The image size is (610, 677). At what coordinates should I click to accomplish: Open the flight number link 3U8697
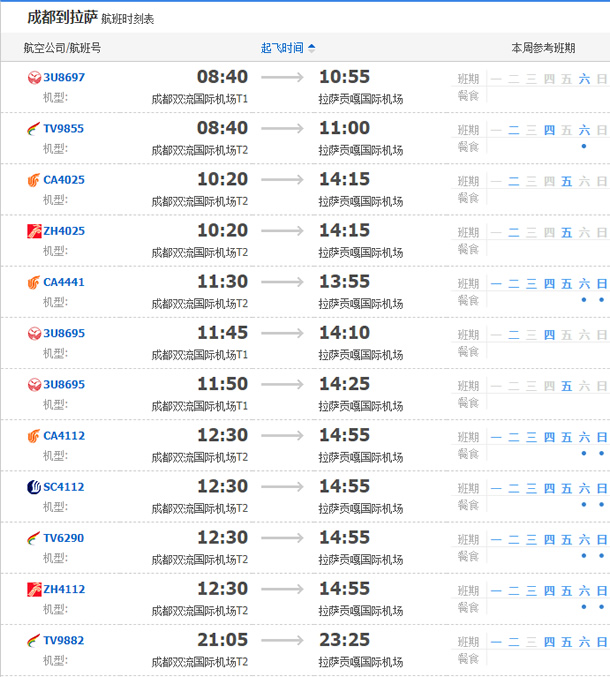click(64, 78)
